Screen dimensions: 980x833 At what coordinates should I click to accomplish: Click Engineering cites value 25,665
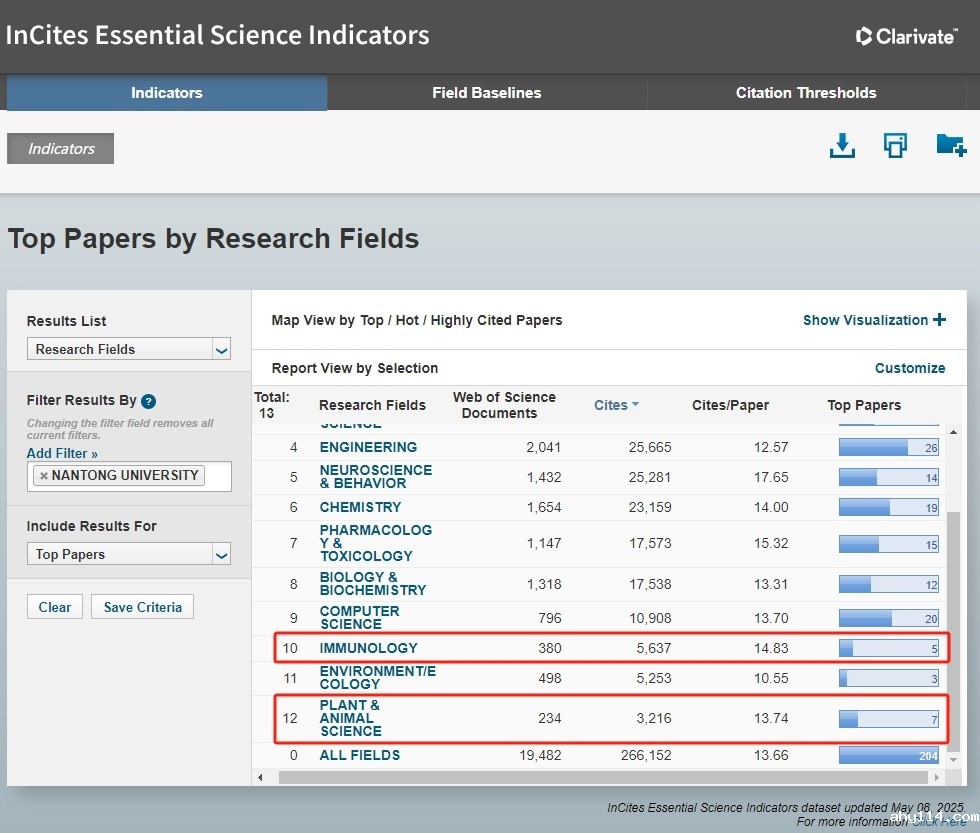(x=649, y=447)
